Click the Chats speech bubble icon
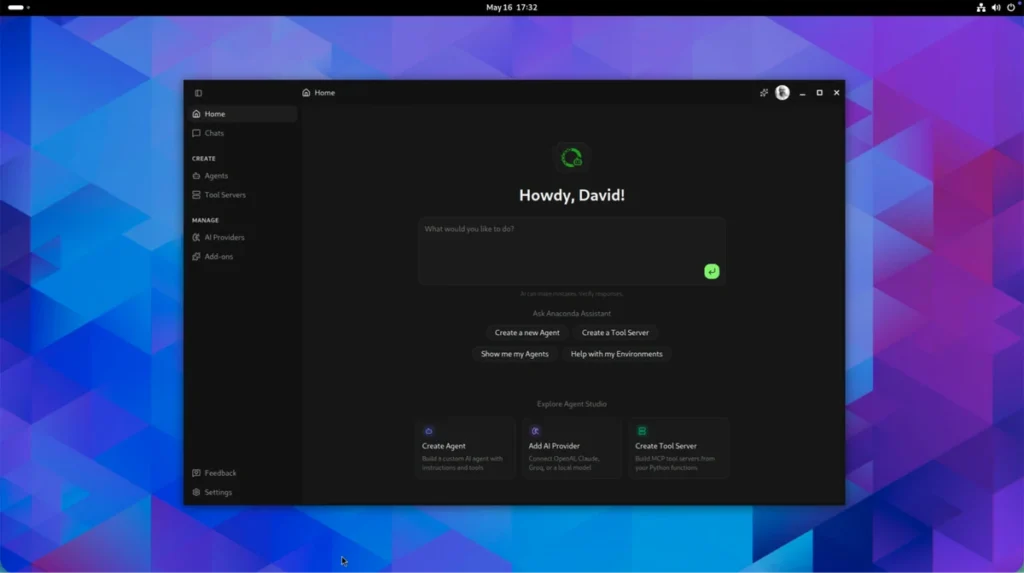This screenshot has width=1024, height=573. (x=197, y=133)
